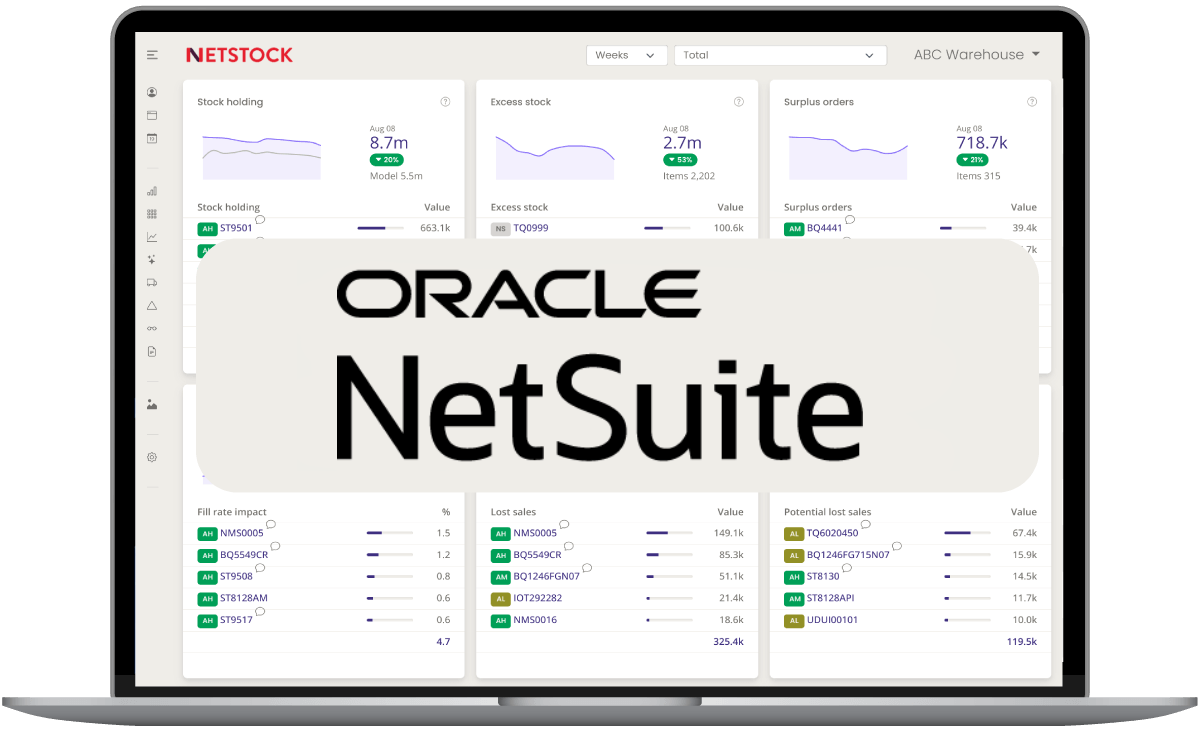
Task: Open help for Surplus orders card
Action: pos(1032,102)
